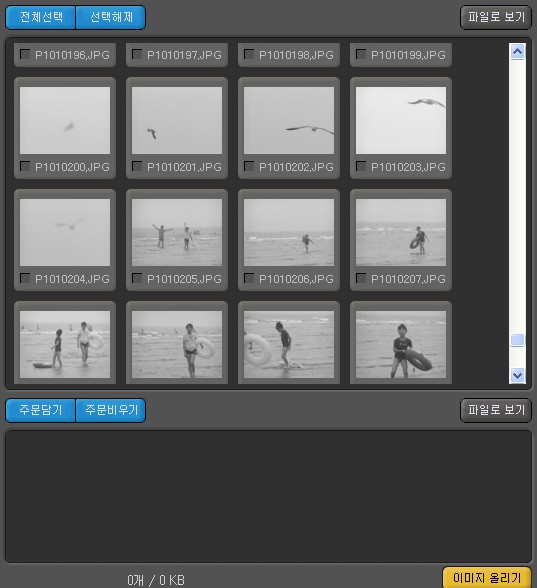Click the P1010205.JPG file name label
This screenshot has height=588, width=537.
(184, 279)
